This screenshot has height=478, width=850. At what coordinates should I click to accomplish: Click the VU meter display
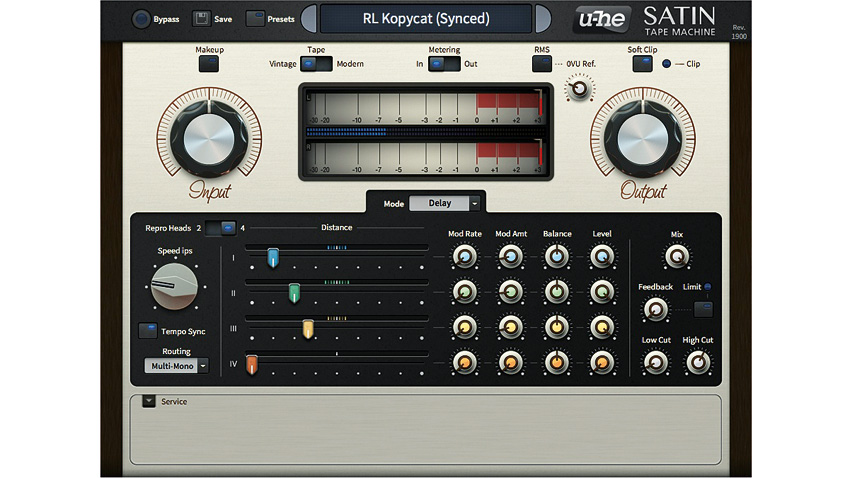click(426, 132)
